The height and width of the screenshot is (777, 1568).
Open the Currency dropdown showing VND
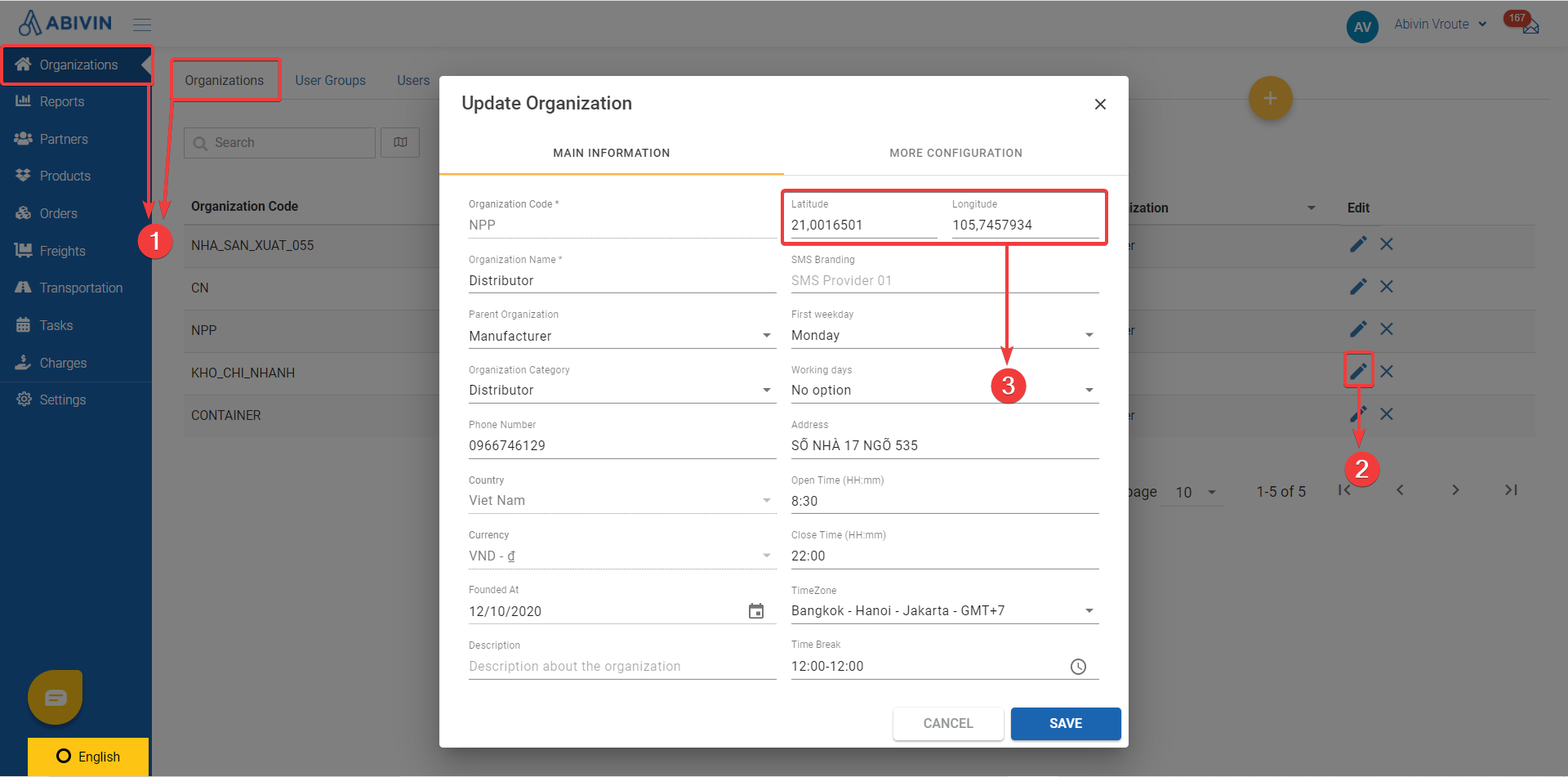[x=622, y=556]
